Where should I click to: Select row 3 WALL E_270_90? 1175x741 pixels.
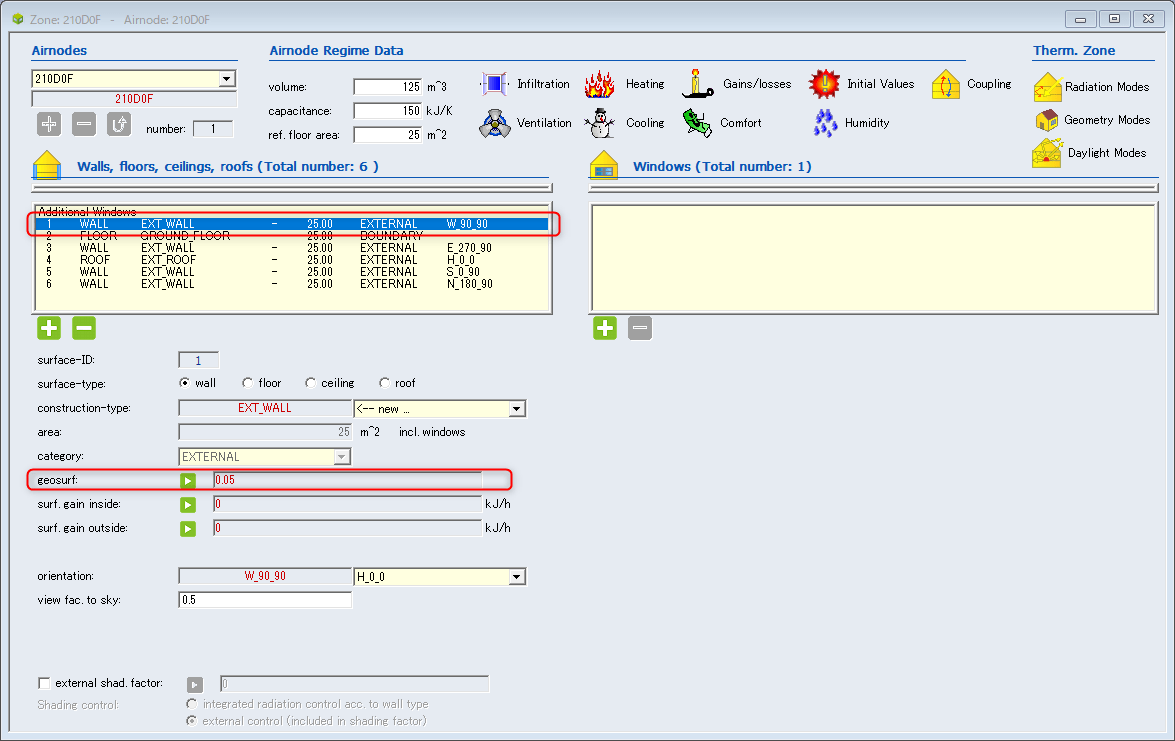tap(292, 248)
